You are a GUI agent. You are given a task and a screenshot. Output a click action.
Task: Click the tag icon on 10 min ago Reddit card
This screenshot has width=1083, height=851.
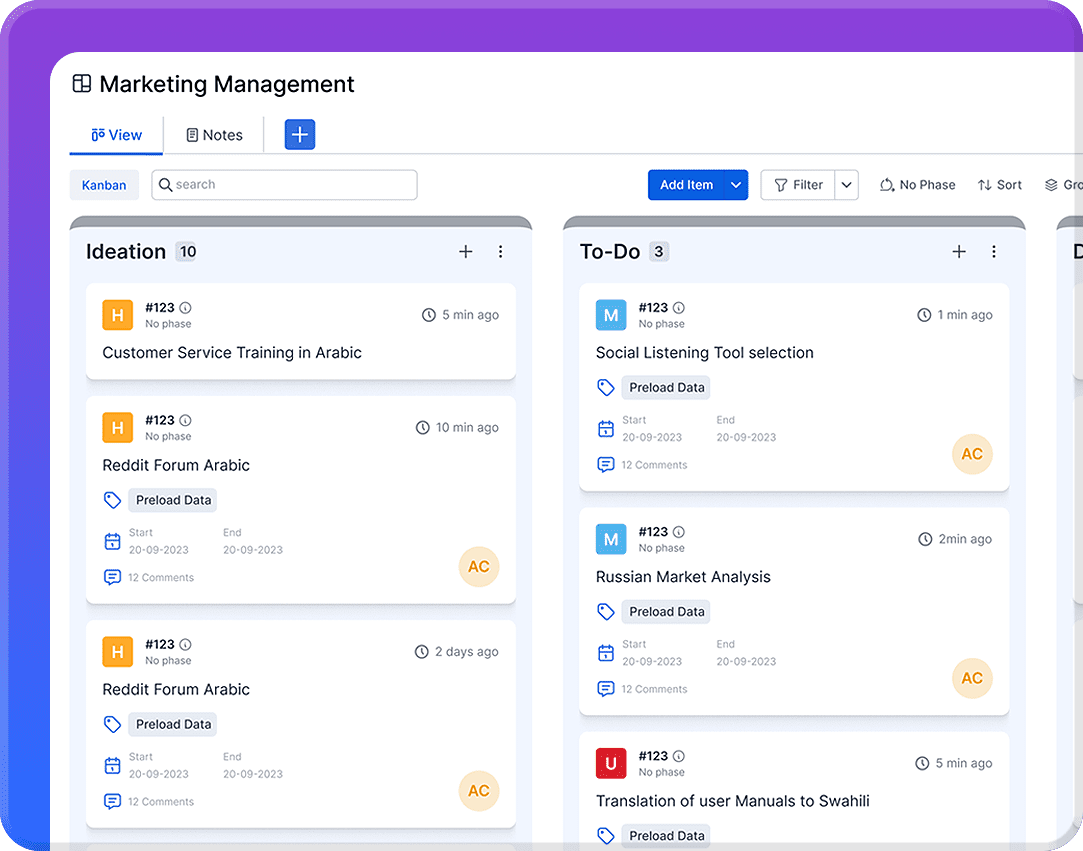(x=113, y=500)
